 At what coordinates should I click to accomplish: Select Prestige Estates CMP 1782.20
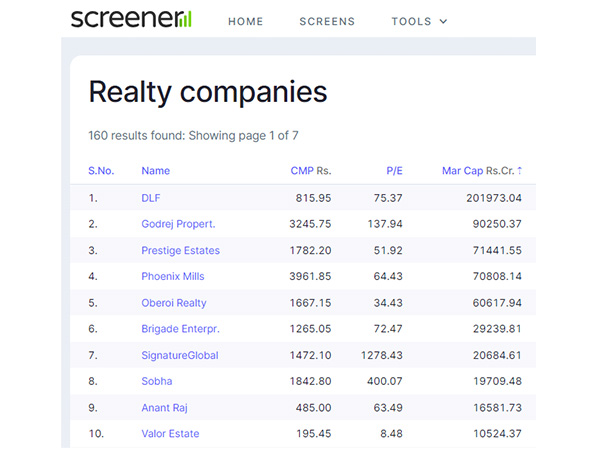(x=310, y=250)
